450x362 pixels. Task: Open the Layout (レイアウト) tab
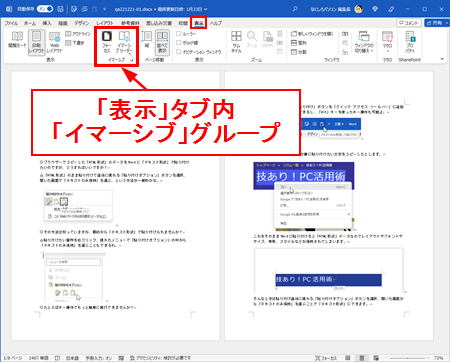(x=105, y=23)
